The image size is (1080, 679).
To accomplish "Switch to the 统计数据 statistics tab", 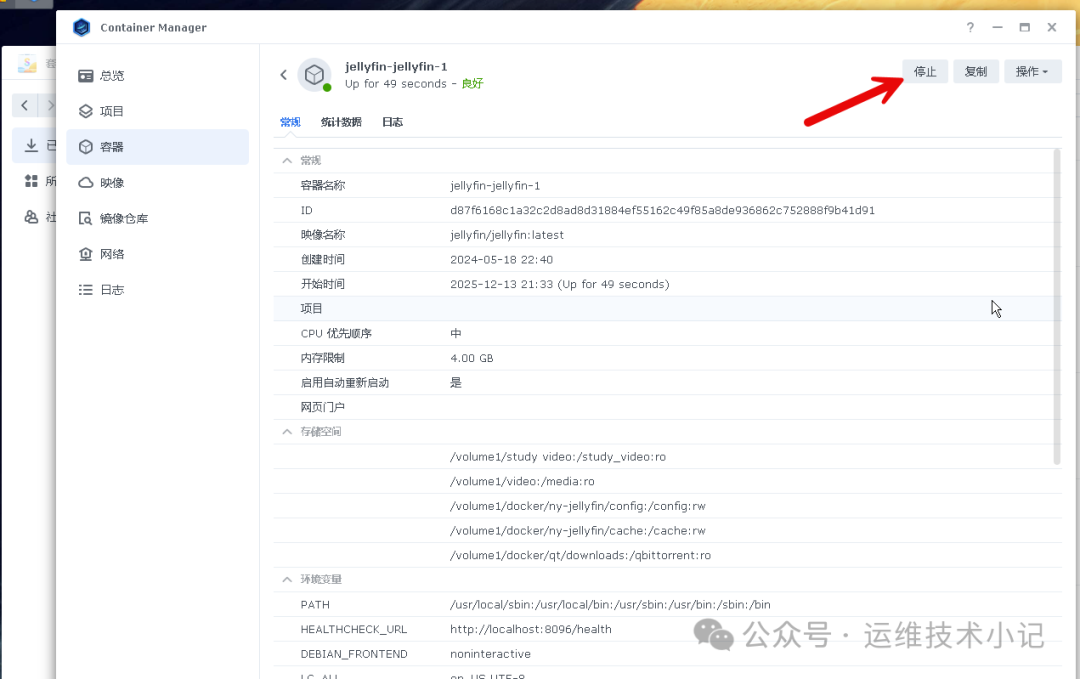I will tap(341, 122).
